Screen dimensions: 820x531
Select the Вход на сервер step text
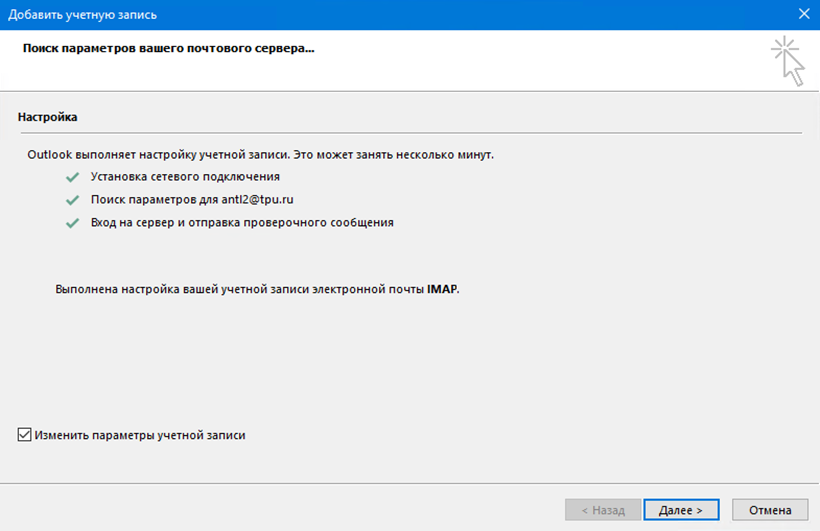(x=242, y=222)
